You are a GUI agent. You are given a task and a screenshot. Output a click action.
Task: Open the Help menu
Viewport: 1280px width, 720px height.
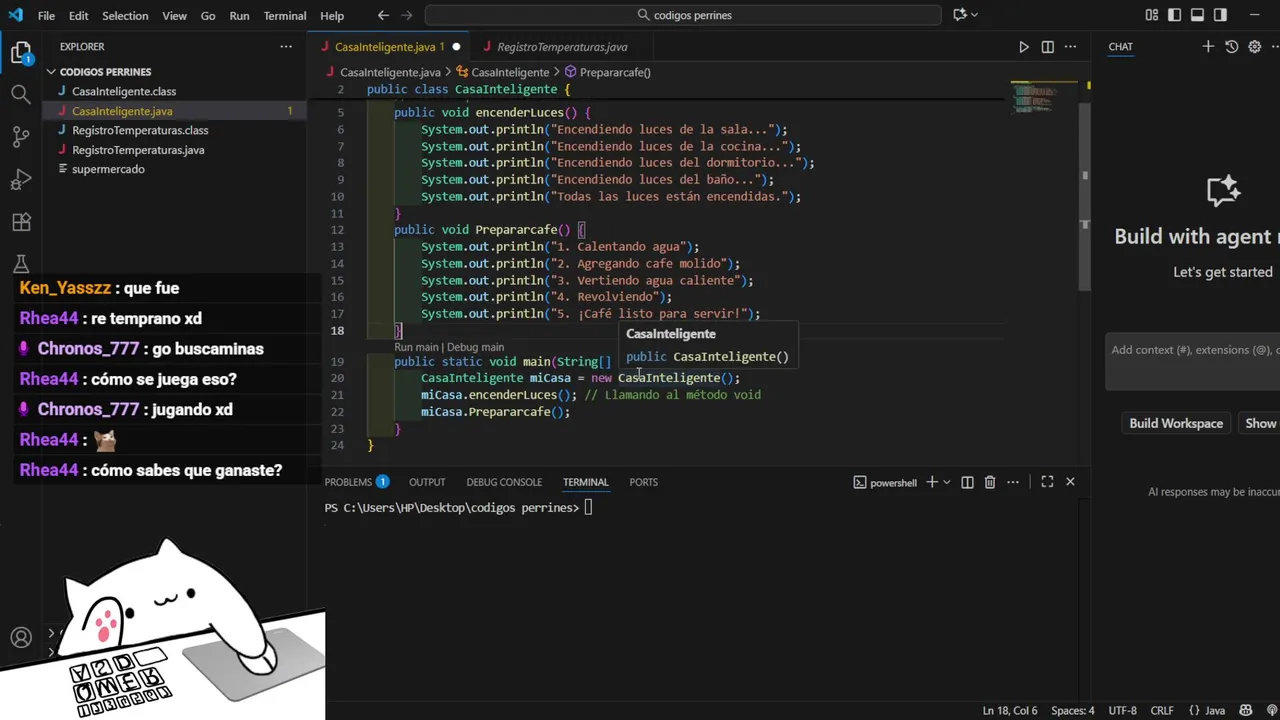pos(332,16)
